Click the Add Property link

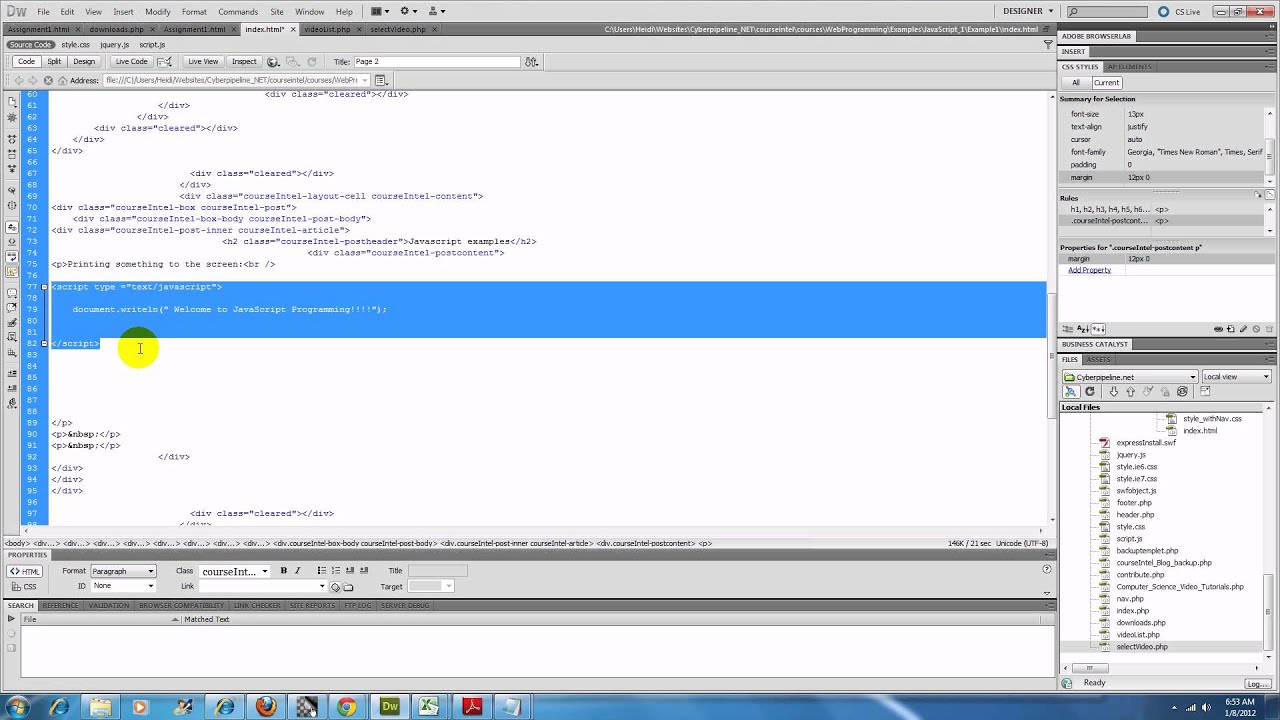(x=1089, y=270)
